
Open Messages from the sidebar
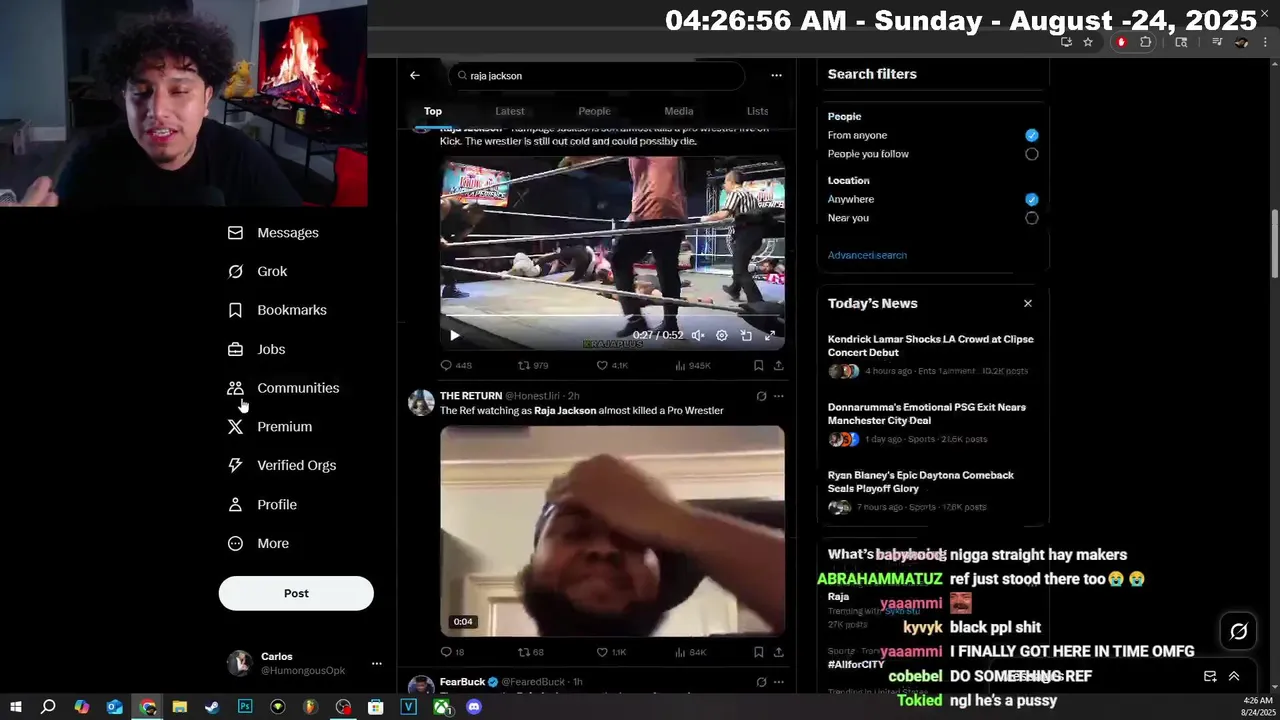[273, 233]
